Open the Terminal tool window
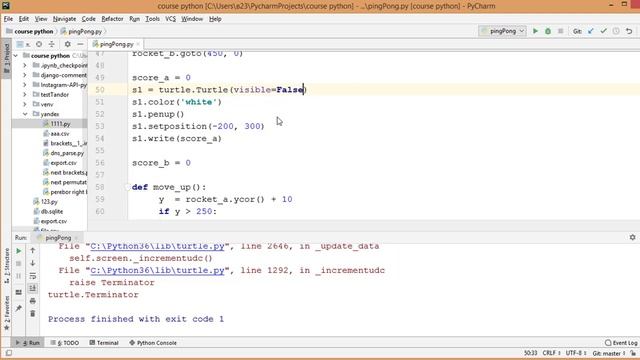The width and height of the screenshot is (640, 360). coord(104,343)
